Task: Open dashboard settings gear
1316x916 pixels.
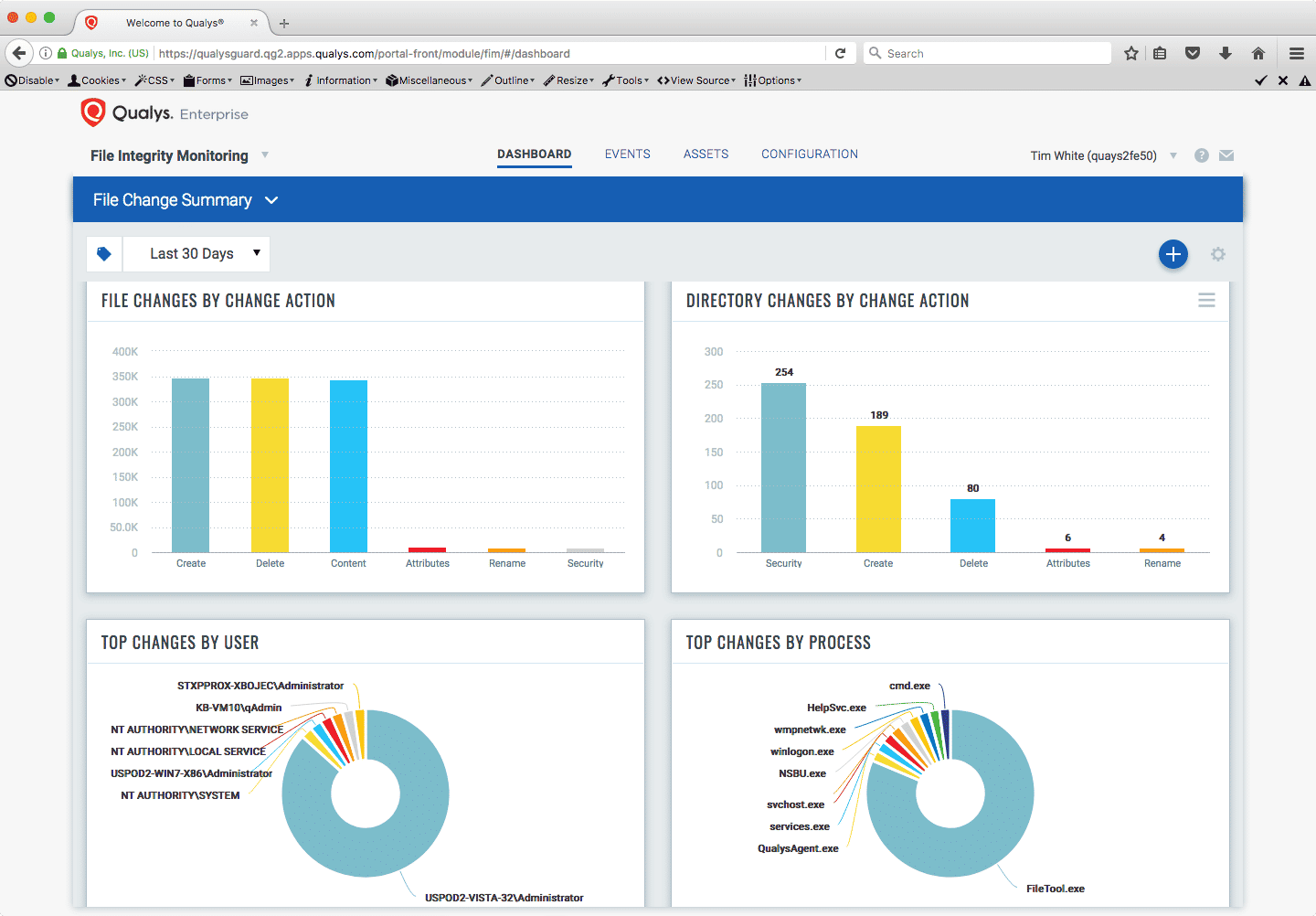Action: tap(1218, 254)
